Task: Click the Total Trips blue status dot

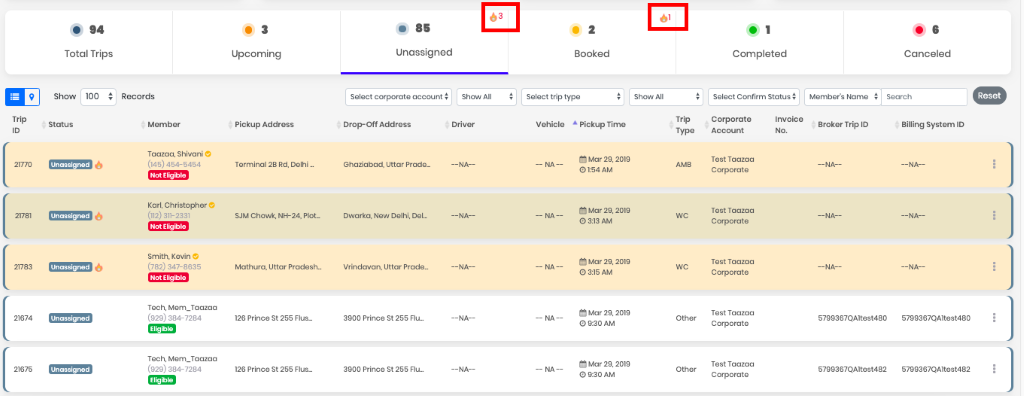Action: 77,29
